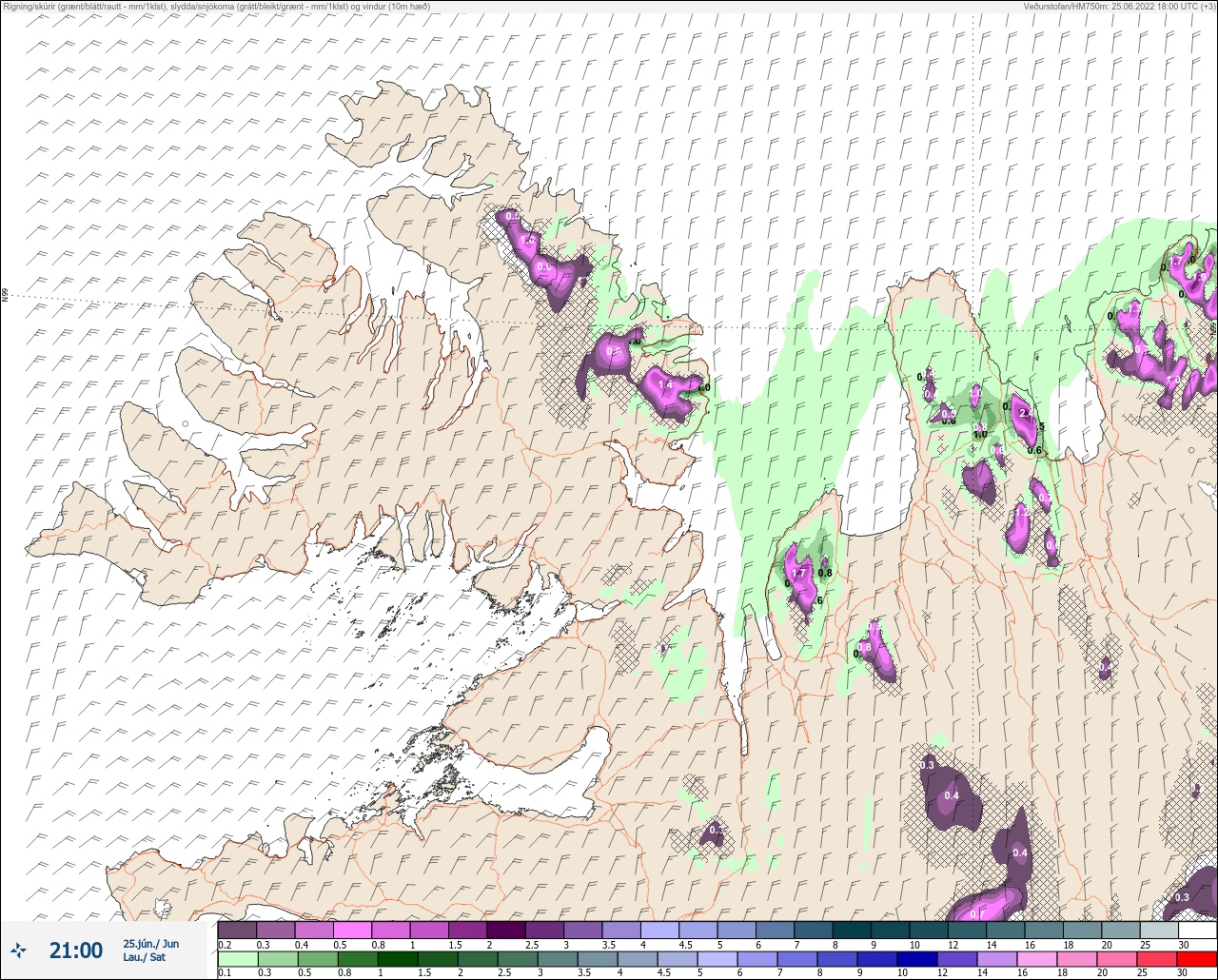Click the '25.jún./ Jun' date label

[x=150, y=943]
